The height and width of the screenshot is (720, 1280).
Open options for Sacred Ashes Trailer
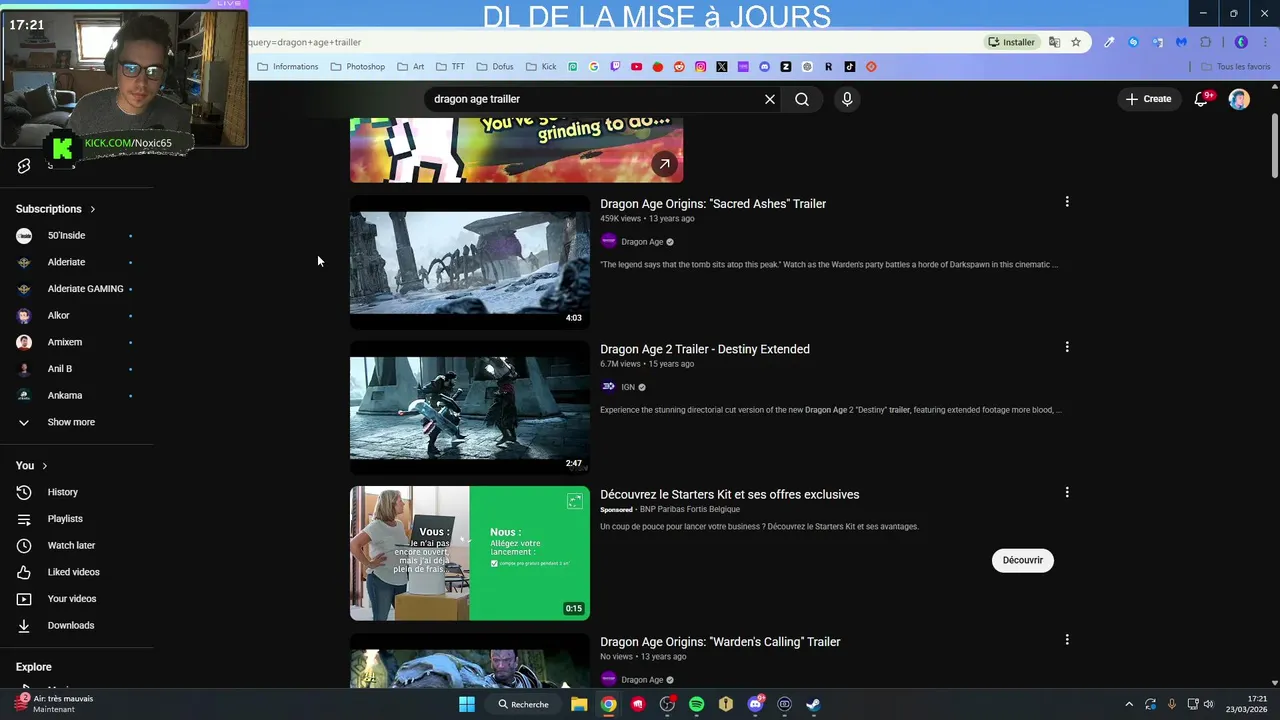1067,202
